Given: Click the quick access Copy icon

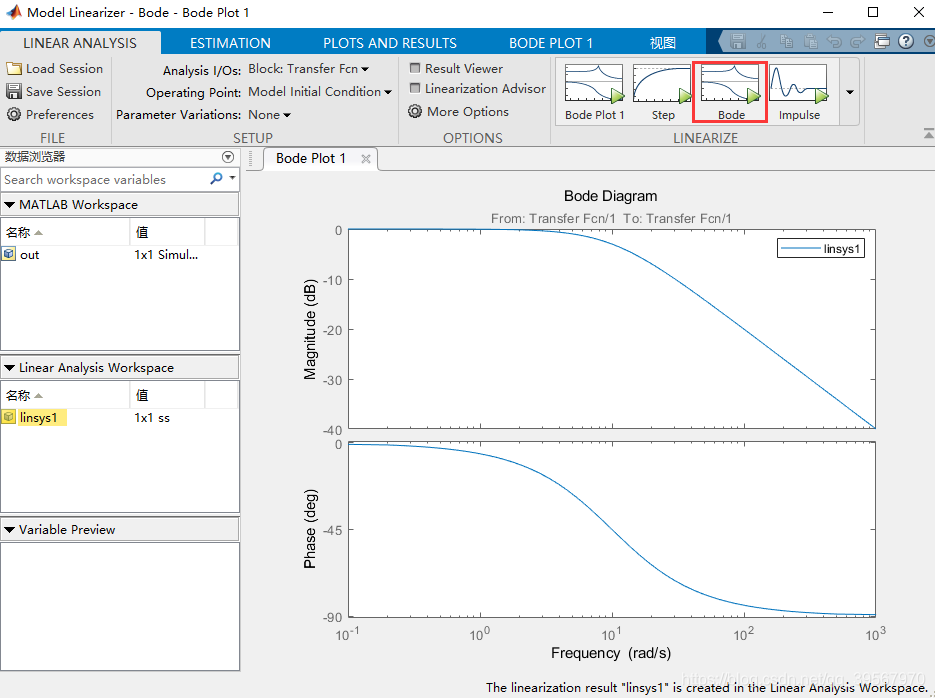Looking at the screenshot, I should (x=786, y=42).
